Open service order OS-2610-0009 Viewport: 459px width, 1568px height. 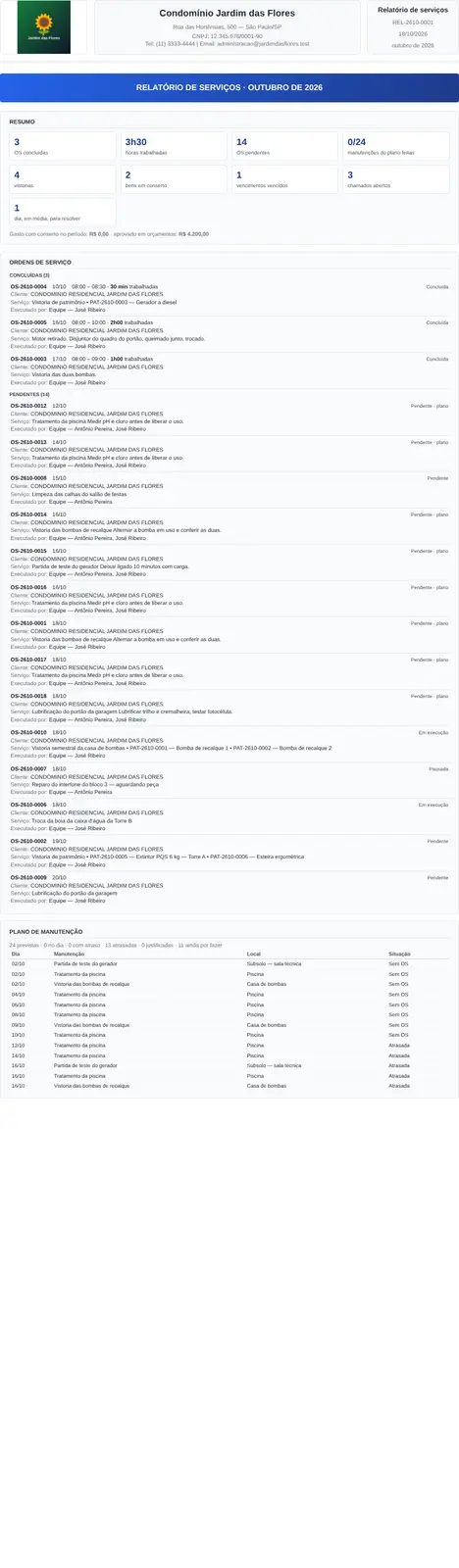[229, 889]
